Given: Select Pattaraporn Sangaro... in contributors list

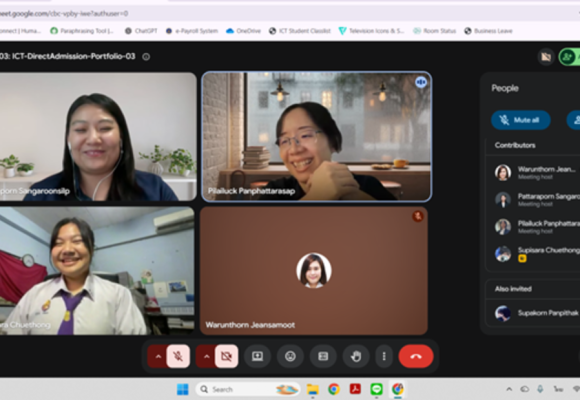Looking at the screenshot, I should (x=533, y=199).
